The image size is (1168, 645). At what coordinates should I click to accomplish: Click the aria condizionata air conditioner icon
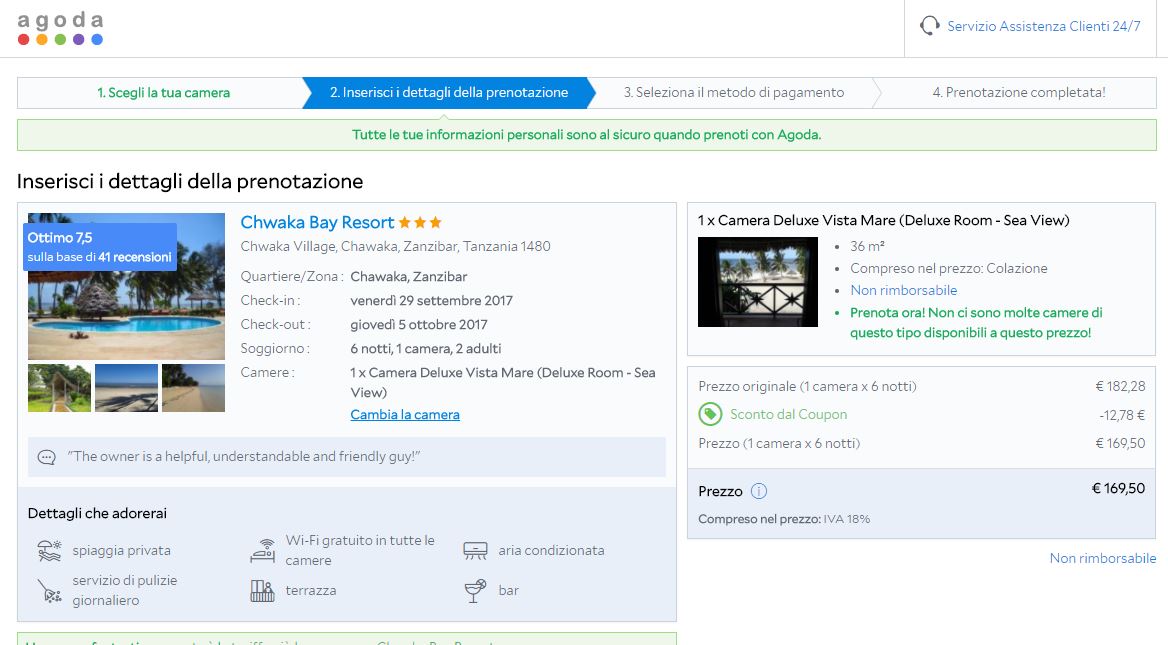(475, 550)
